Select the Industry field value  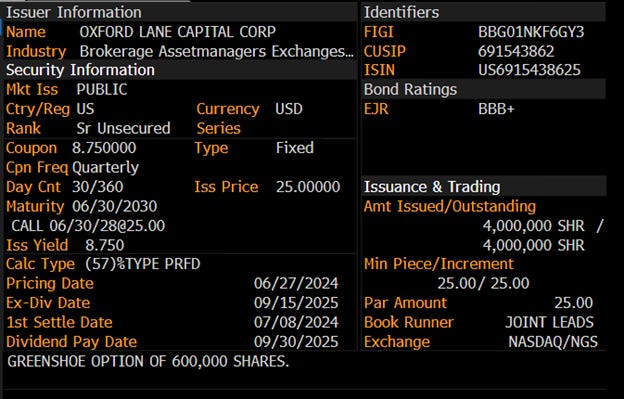pyautogui.click(x=216, y=51)
